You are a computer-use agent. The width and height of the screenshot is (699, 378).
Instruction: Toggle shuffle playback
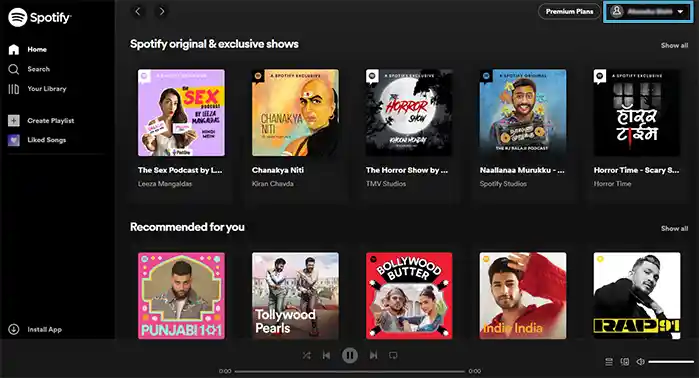(307, 355)
